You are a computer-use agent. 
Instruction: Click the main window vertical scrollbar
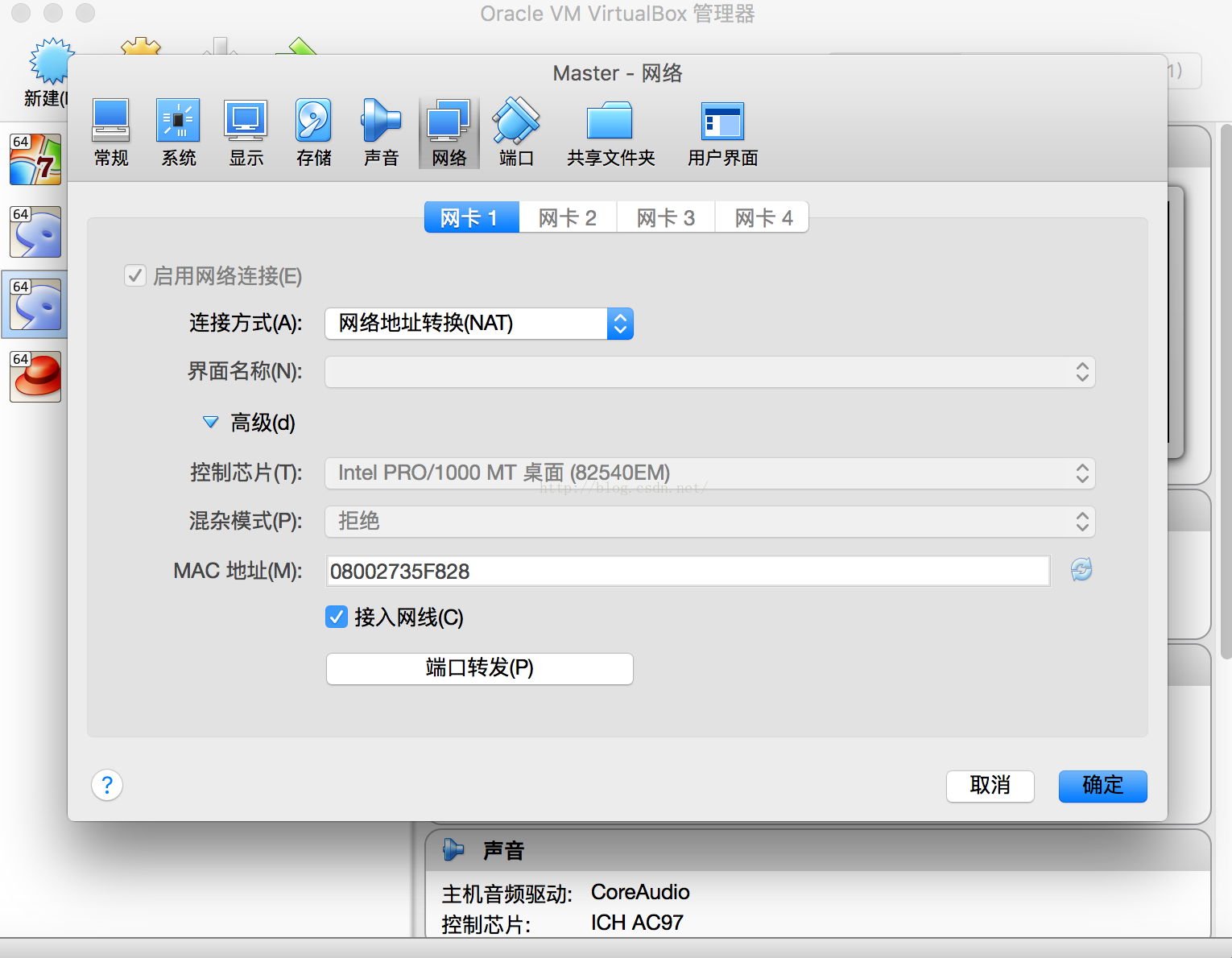click(x=1226, y=391)
